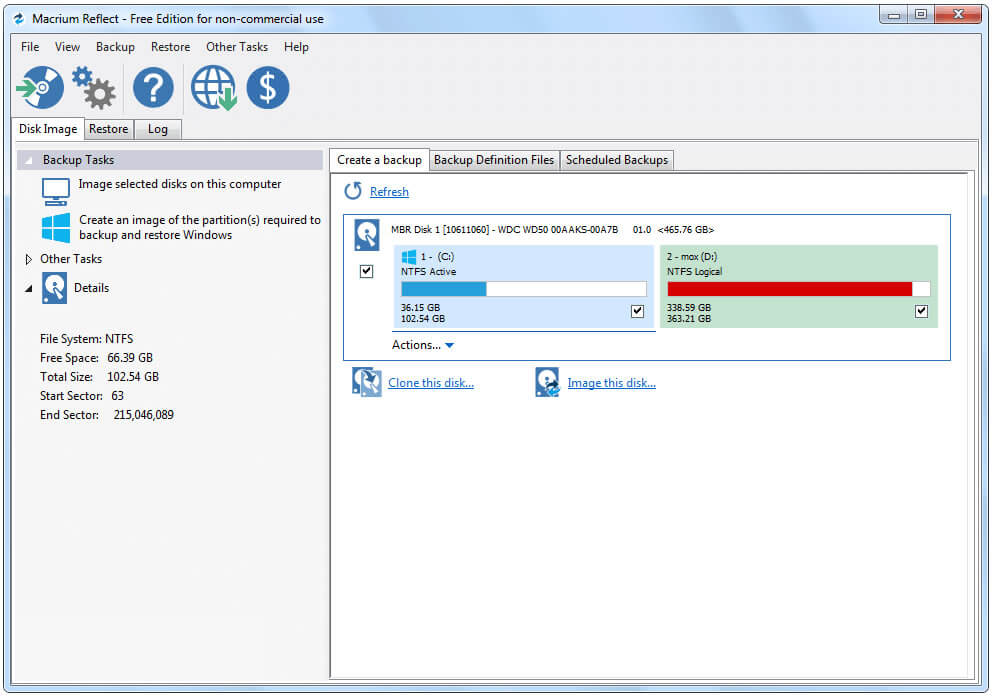The image size is (993, 696).
Task: Click the dollar sign purchase icon
Action: (268, 88)
